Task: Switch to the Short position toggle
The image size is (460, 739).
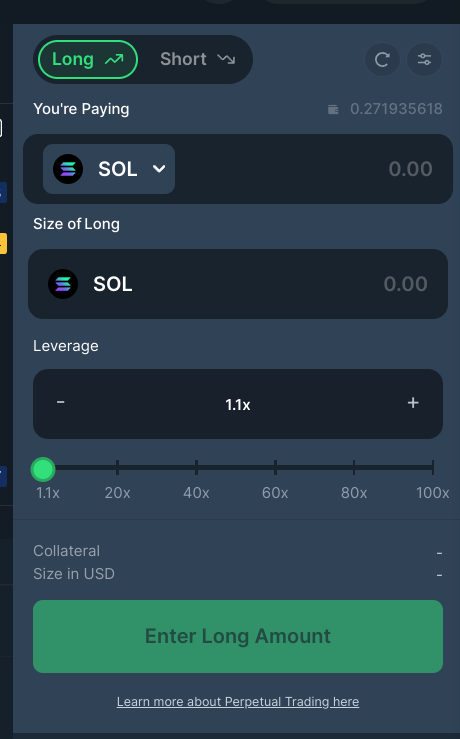Action: [x=197, y=59]
